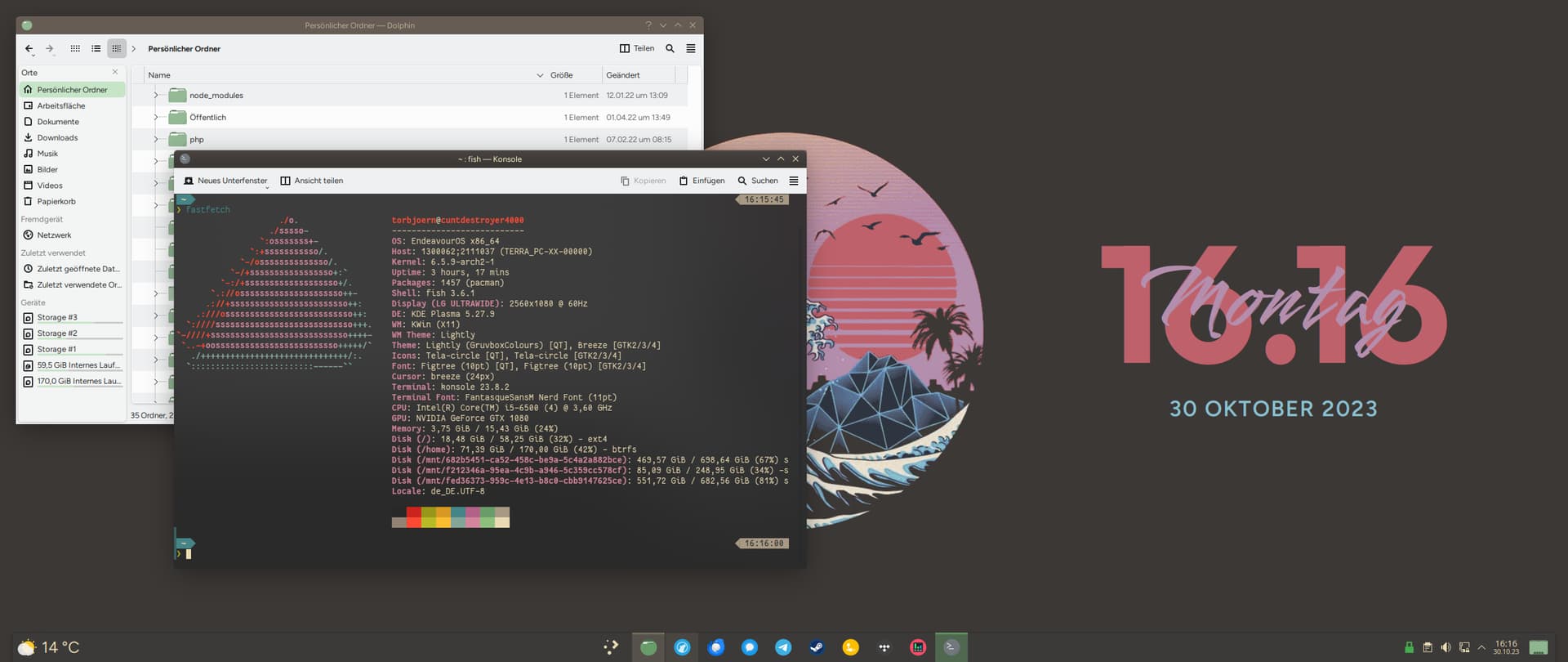Click Einfügen to paste in Konsole
The image size is (1568, 662).
[x=702, y=181]
